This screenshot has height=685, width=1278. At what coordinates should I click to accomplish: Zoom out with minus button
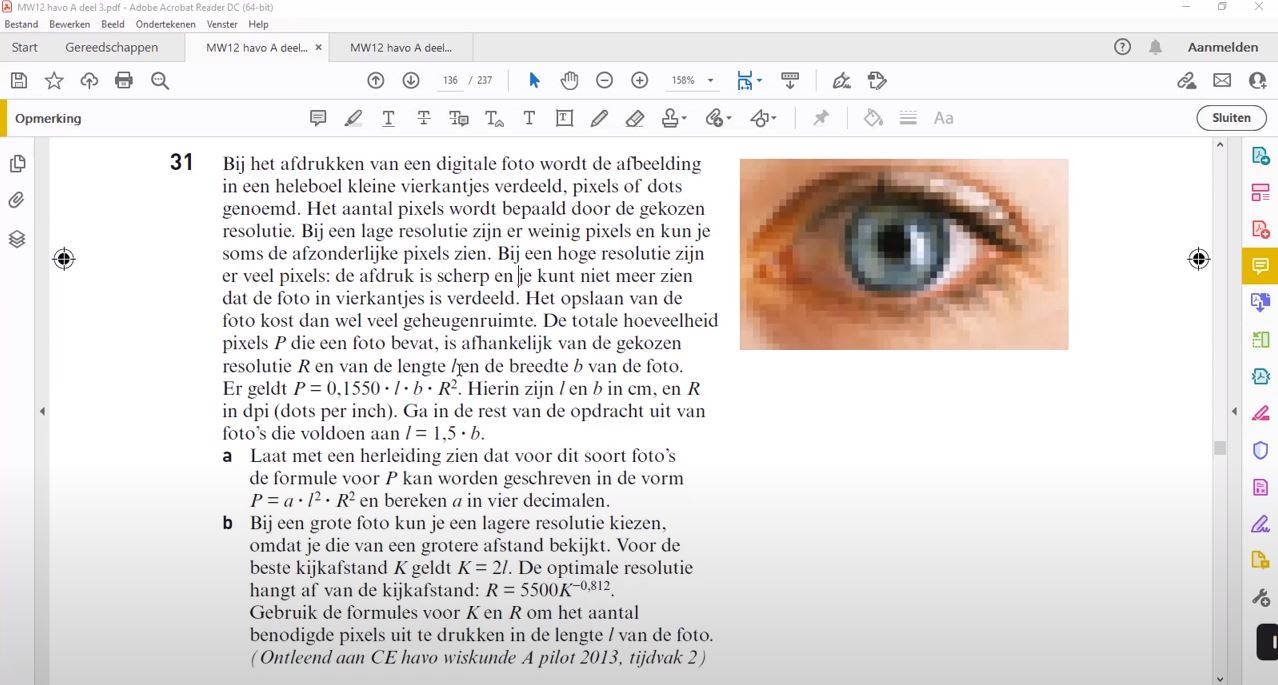(604, 81)
